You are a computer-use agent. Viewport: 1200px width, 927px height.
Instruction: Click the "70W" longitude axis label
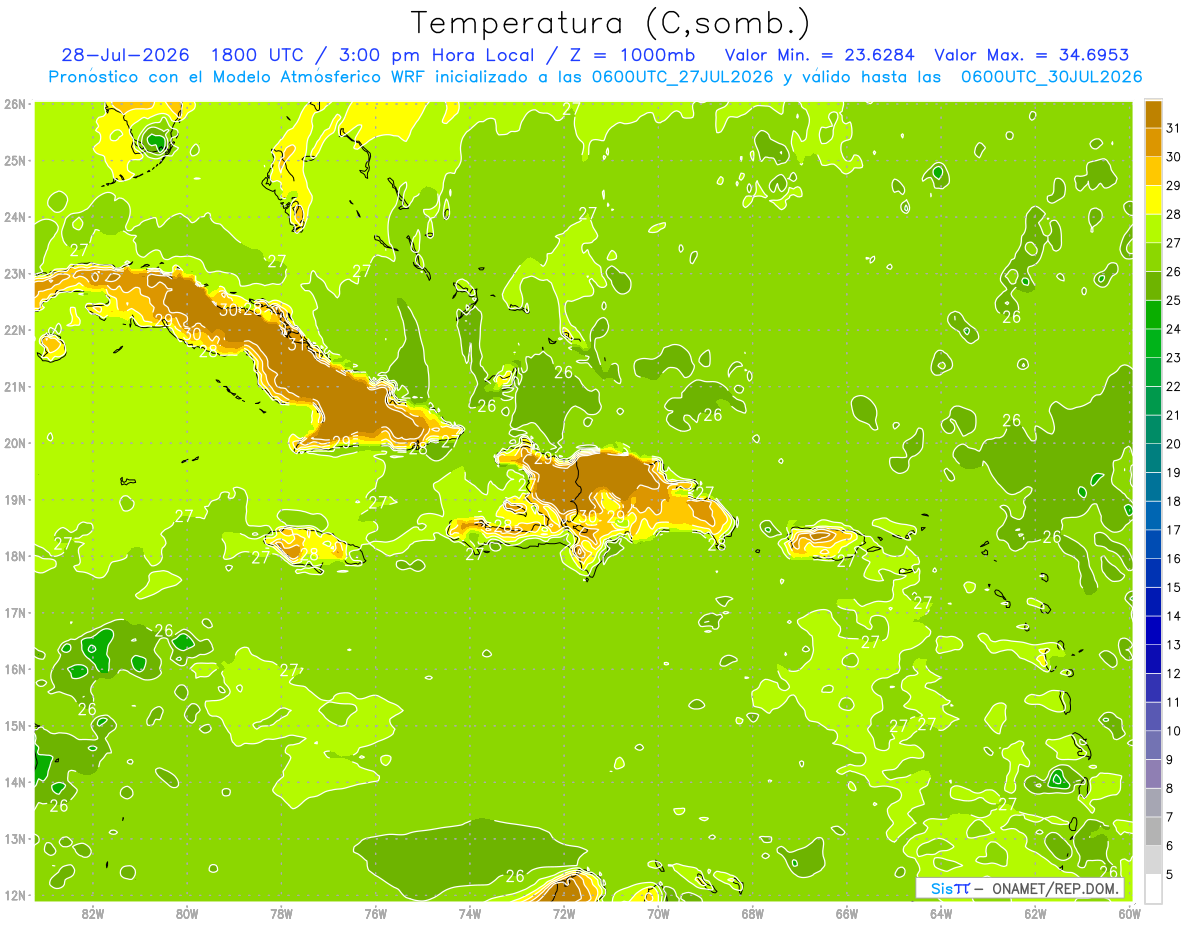pyautogui.click(x=658, y=913)
